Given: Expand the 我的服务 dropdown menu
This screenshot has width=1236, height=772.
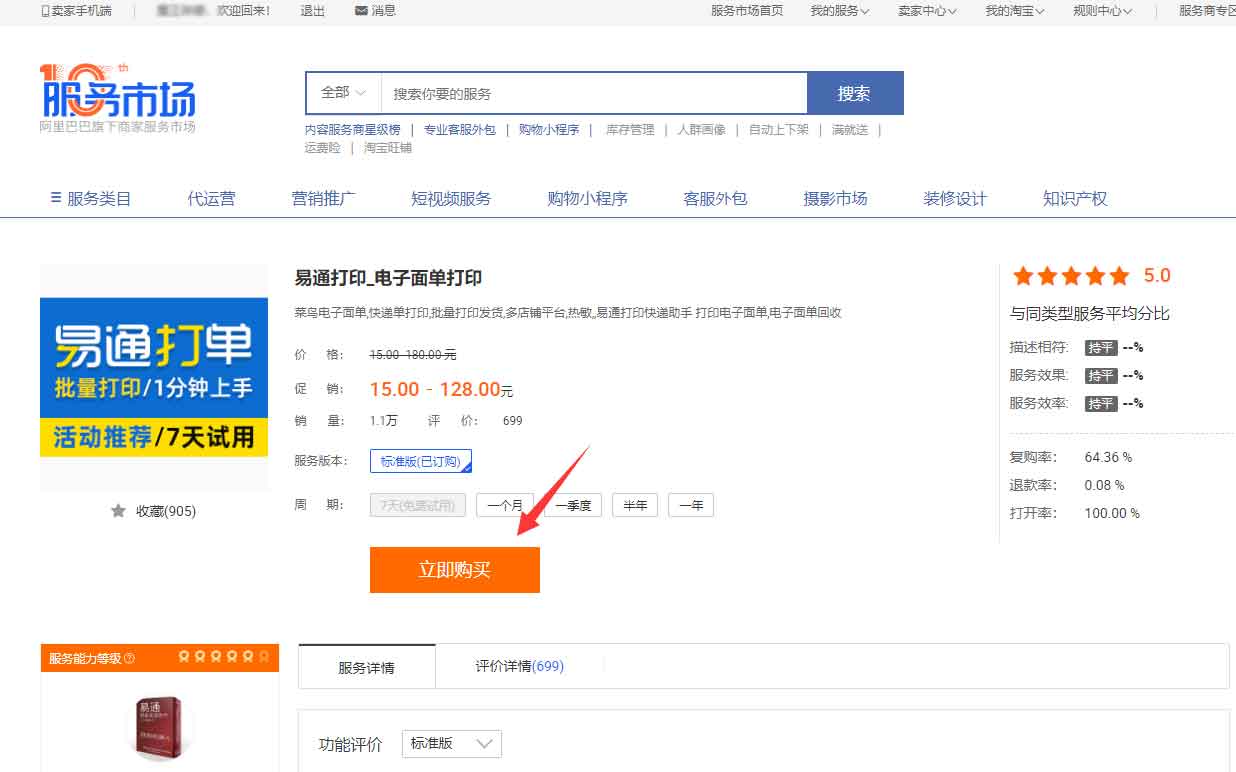Looking at the screenshot, I should pos(840,11).
